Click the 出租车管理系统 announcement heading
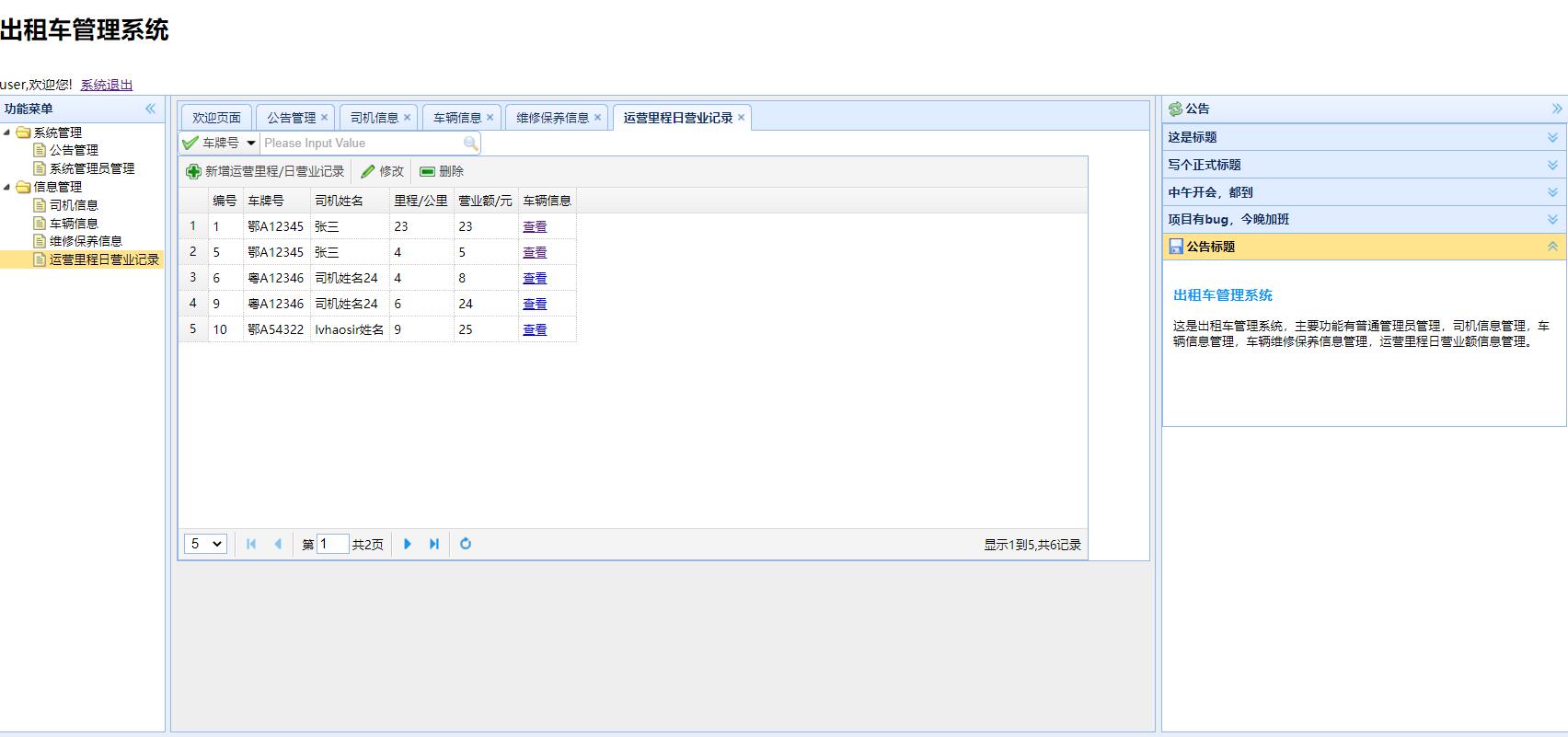The image size is (1568, 737). click(x=1223, y=295)
